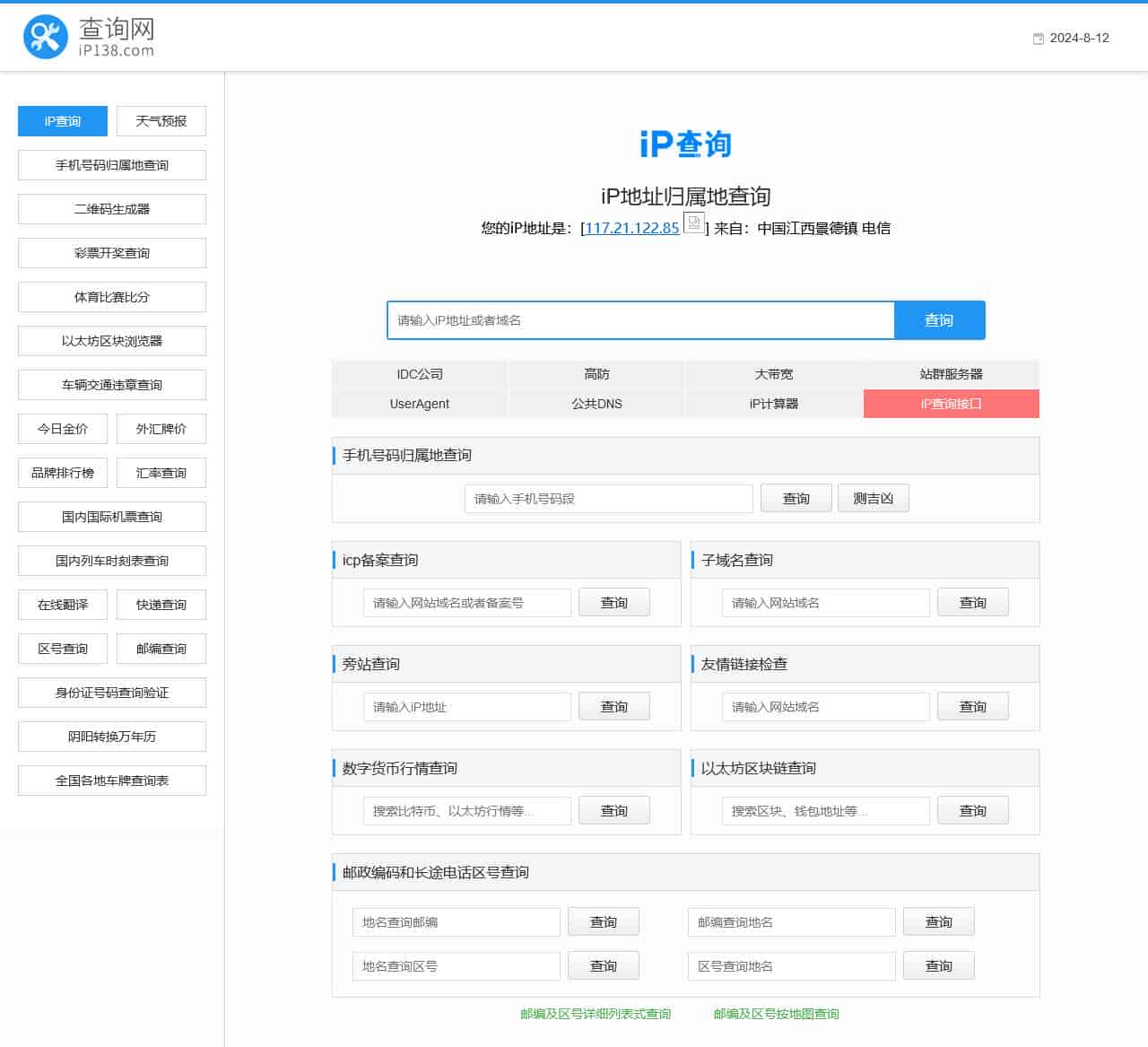
Task: Open 品牌排行榜 in the sidebar
Action: pos(63,473)
